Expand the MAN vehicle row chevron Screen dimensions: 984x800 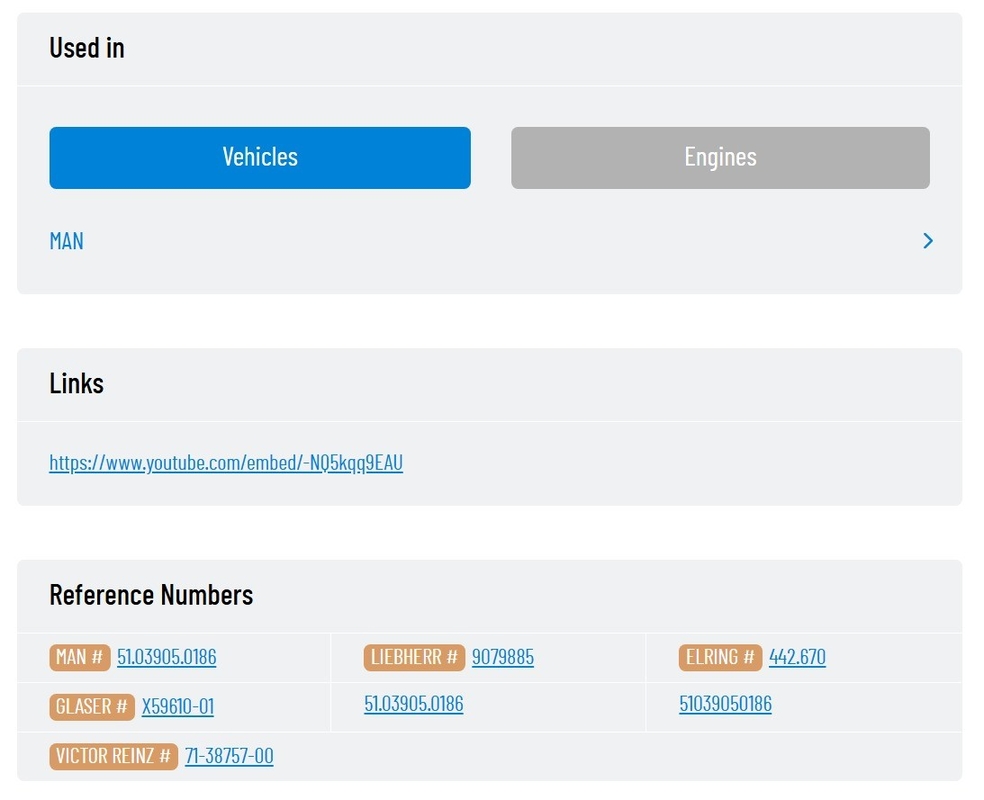[x=928, y=241]
